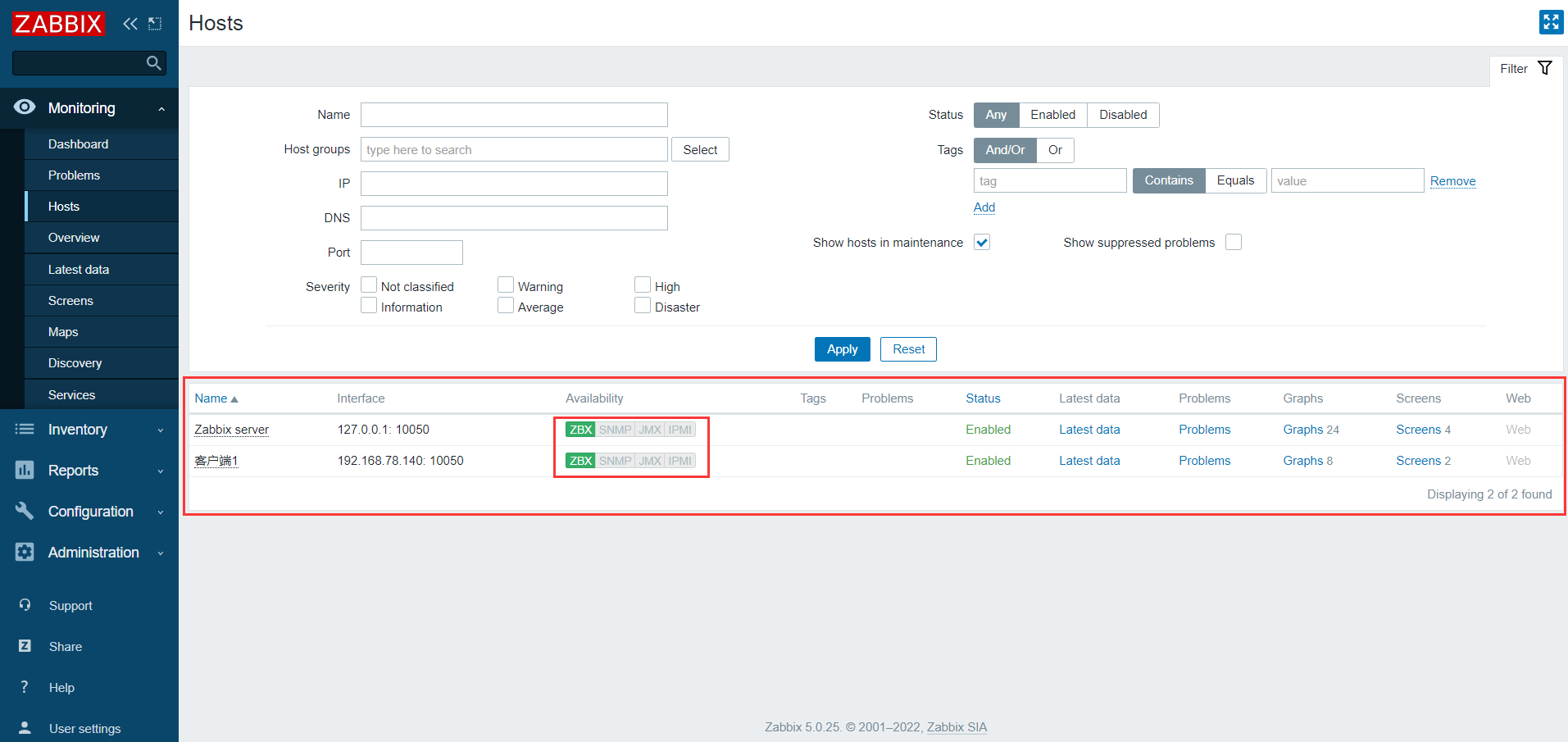
Task: Click the Share Z icon
Action: 25,646
